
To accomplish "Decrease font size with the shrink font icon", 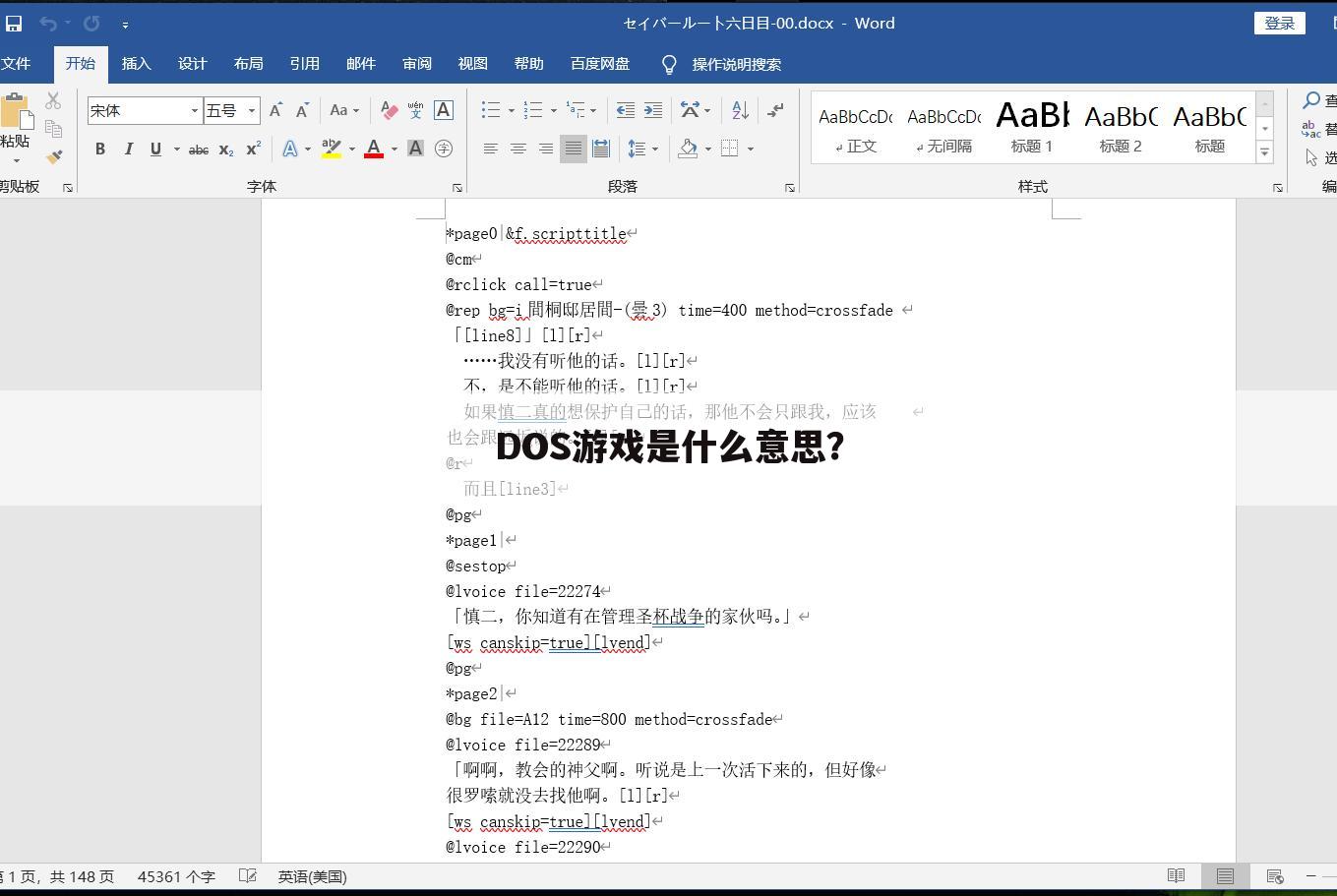I will click(302, 111).
